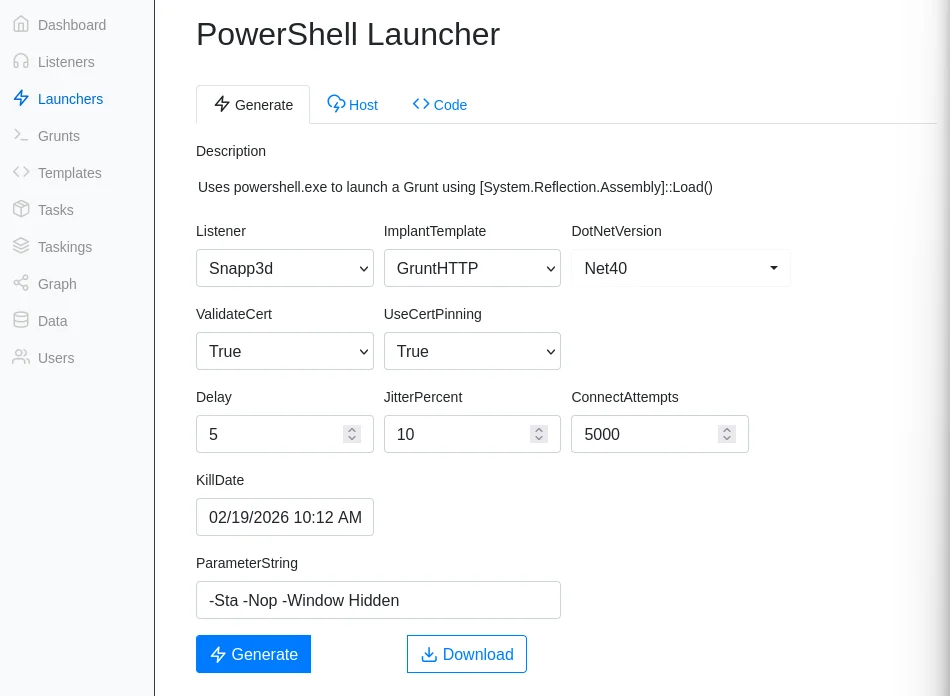Click the Templates code brackets icon

21,173
